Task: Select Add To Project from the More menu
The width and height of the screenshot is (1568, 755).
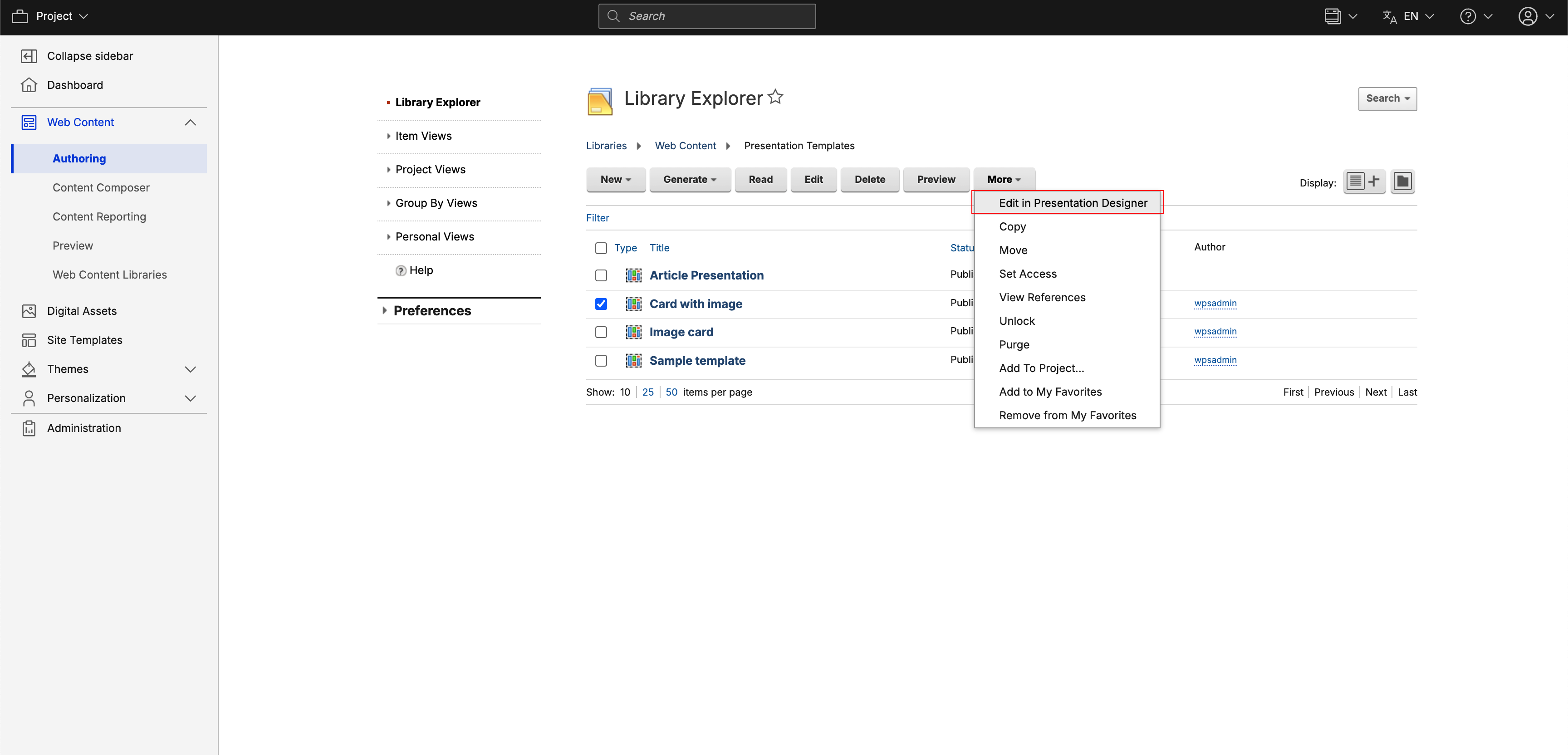Action: [x=1041, y=368]
